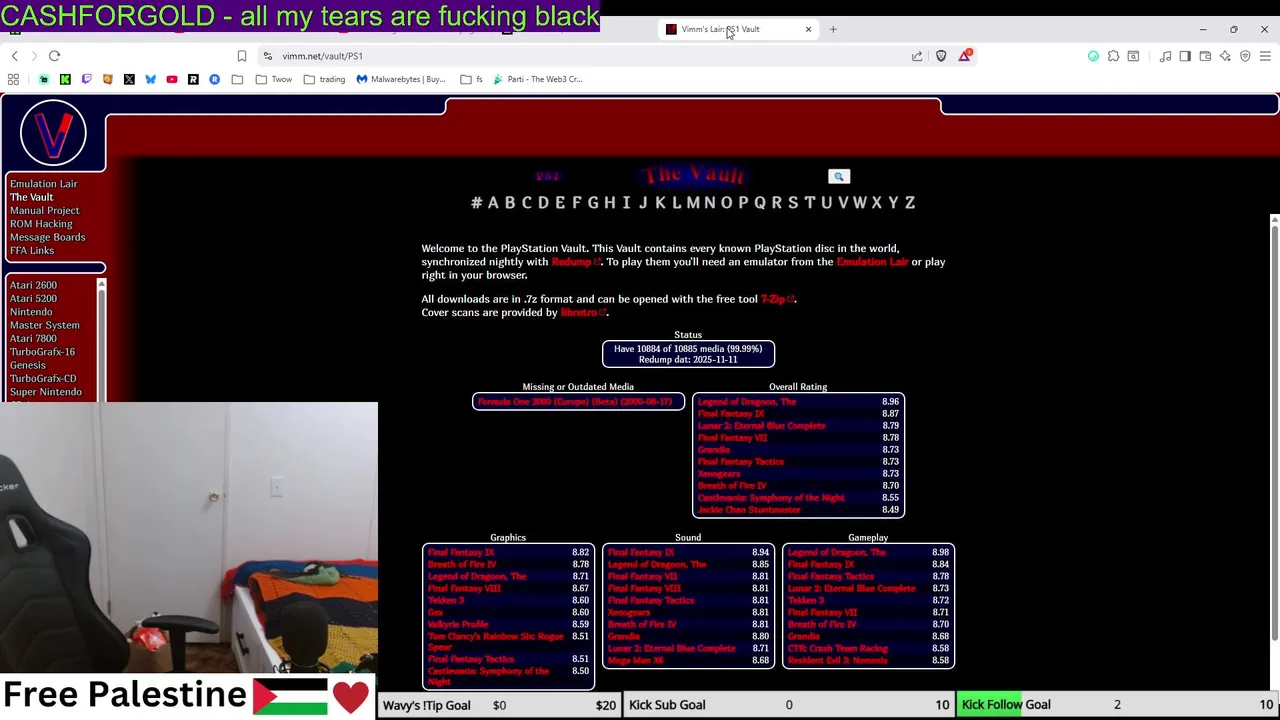Click the tab search toolbar icon
Viewport: 1280px width, 720px height.
click(x=1133, y=56)
